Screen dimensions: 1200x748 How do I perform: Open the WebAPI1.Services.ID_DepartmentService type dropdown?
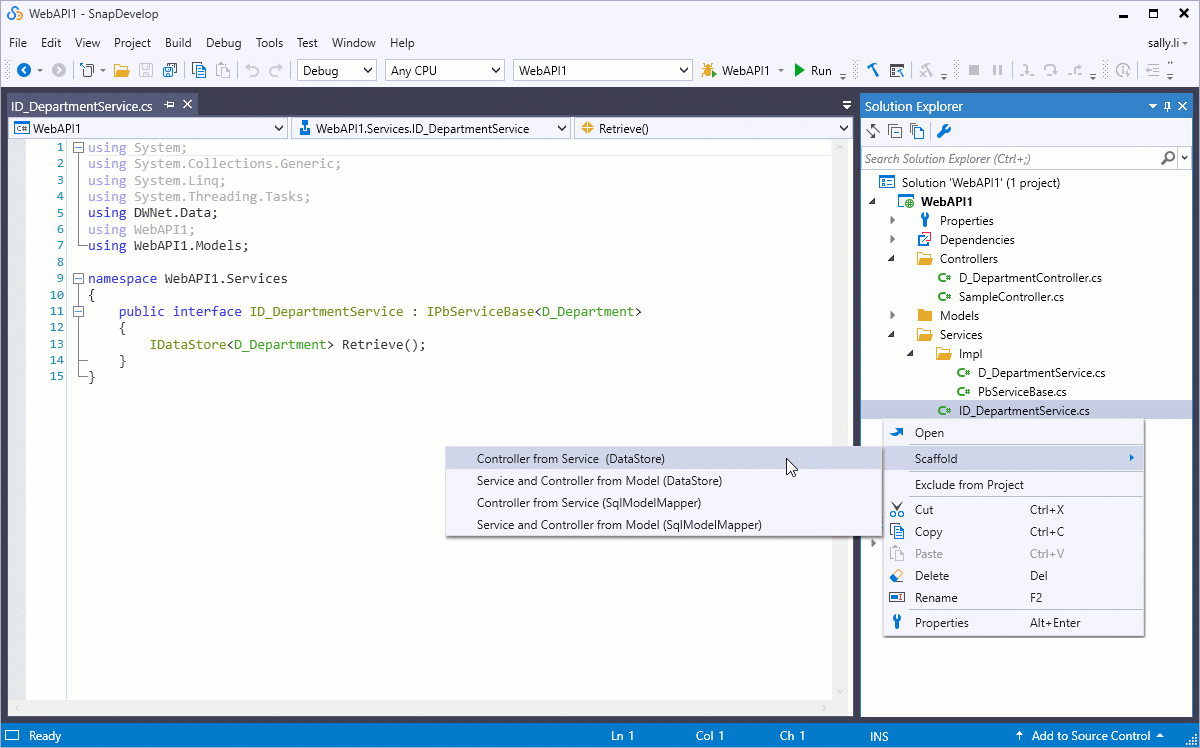561,128
